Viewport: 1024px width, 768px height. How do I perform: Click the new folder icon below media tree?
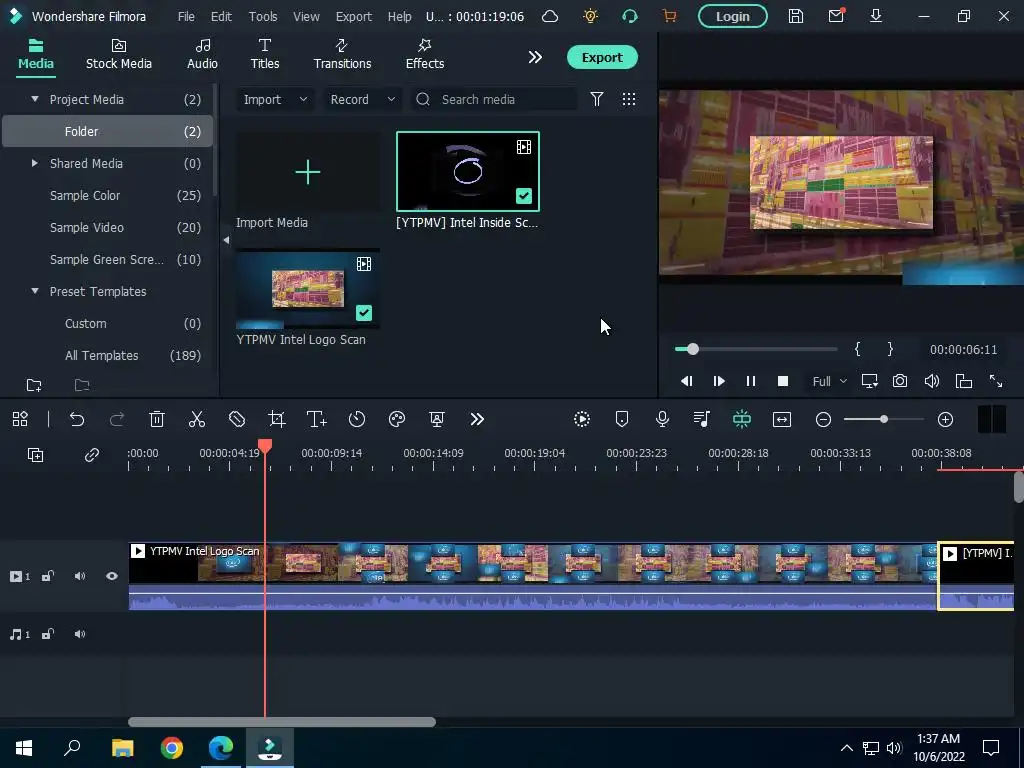click(x=34, y=385)
